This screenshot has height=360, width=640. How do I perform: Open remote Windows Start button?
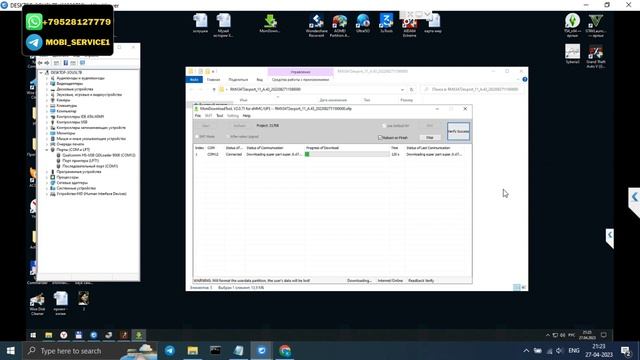tap(33, 335)
